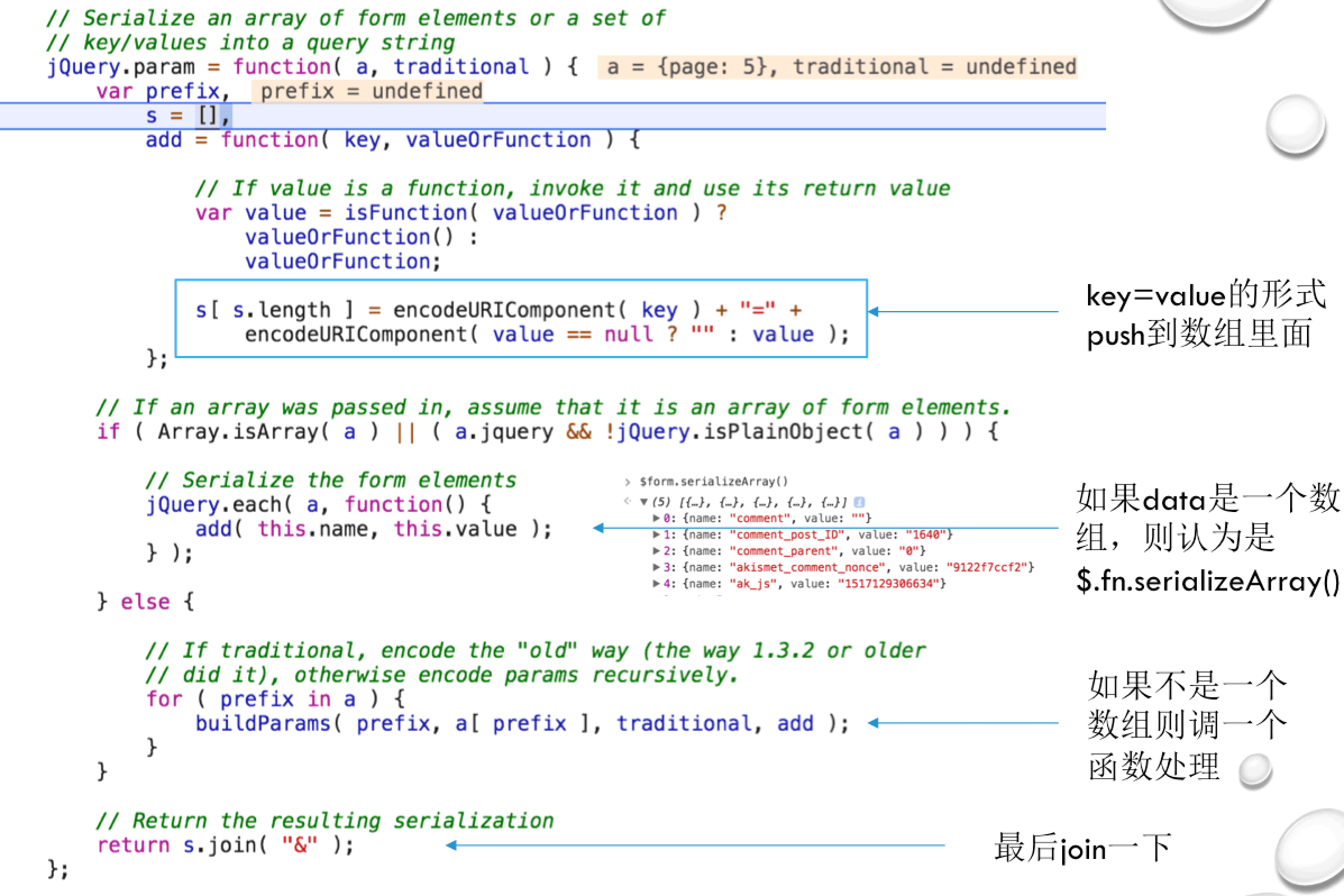Click the return s.join( "&" ) line

225,845
